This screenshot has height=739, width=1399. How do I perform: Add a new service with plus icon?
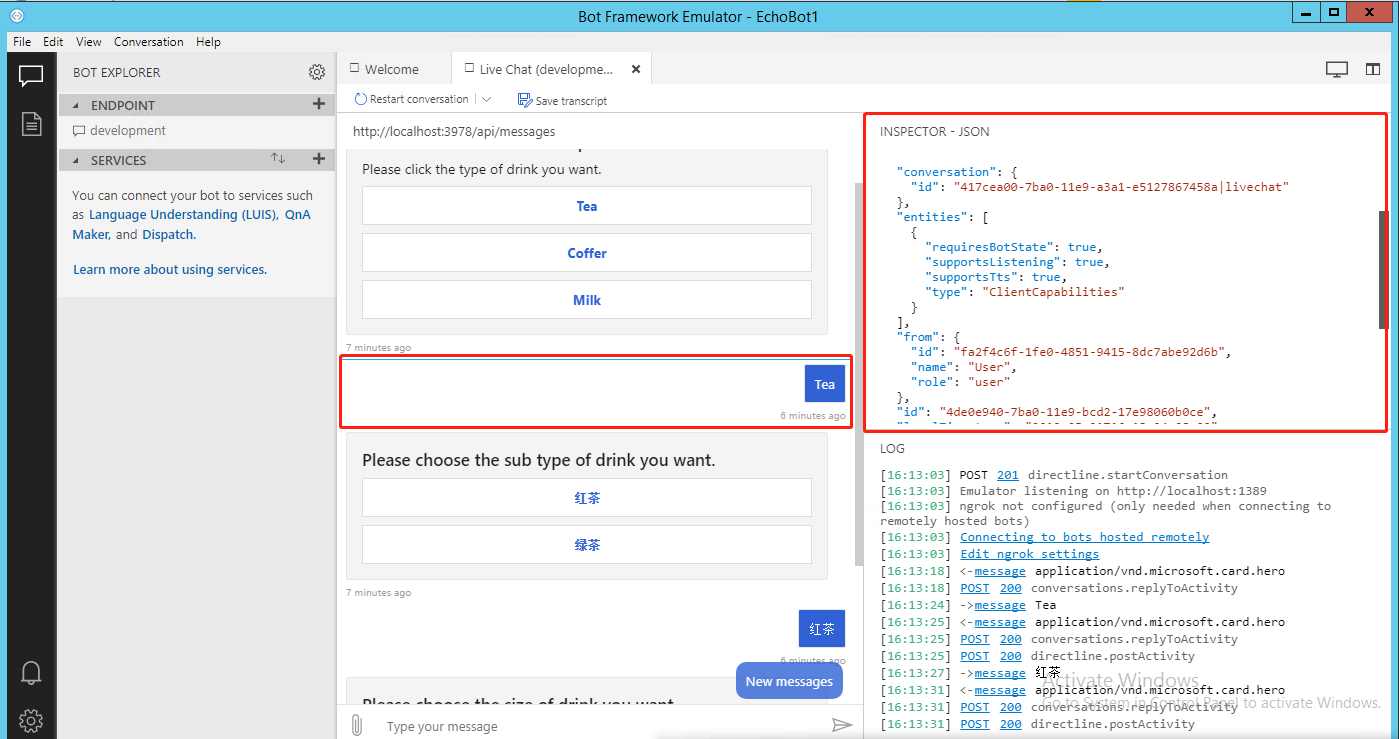tap(319, 159)
